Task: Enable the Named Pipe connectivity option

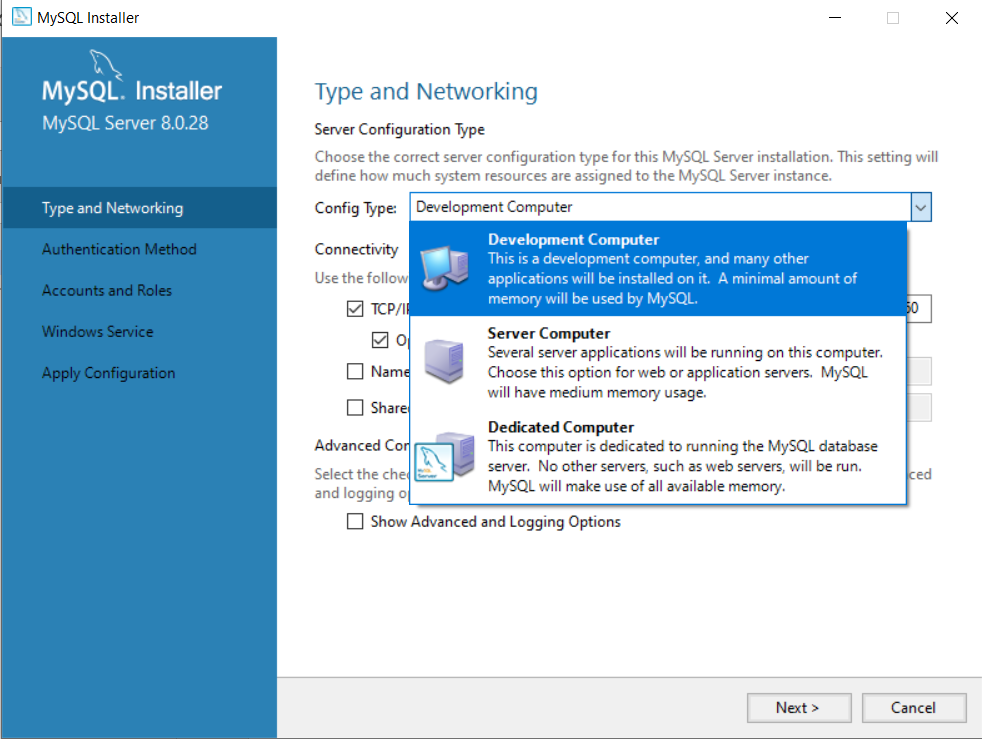Action: tap(355, 371)
